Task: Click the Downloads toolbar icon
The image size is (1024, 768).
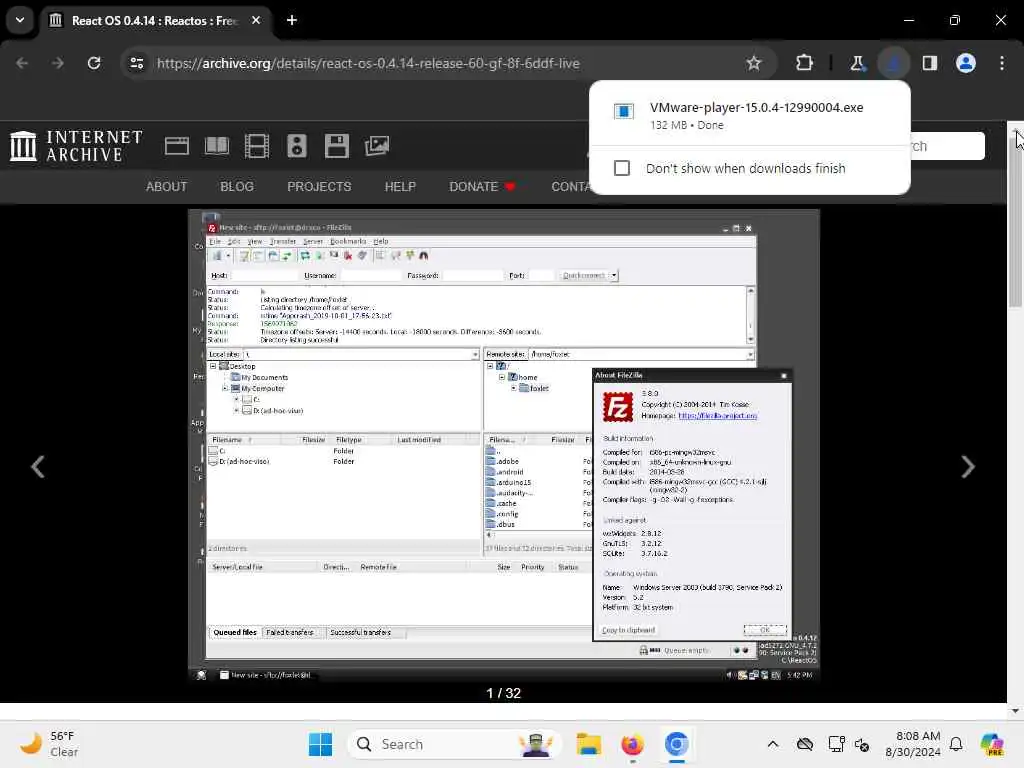Action: point(893,63)
